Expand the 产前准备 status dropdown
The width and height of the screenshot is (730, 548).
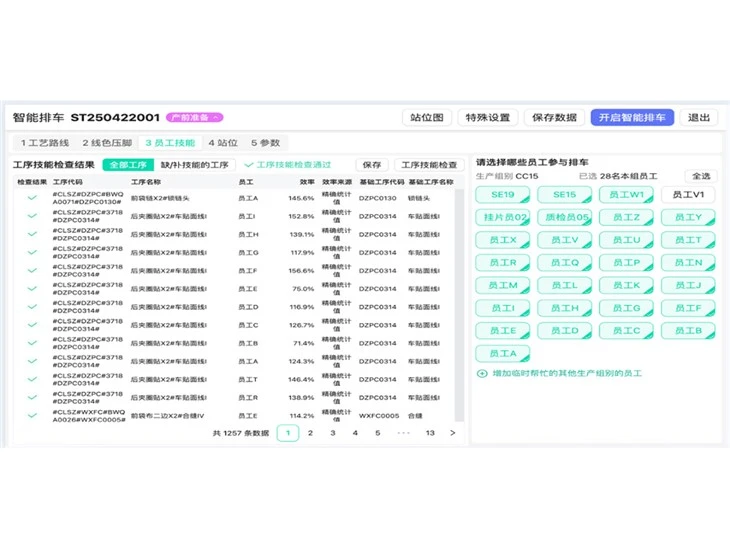tap(195, 117)
